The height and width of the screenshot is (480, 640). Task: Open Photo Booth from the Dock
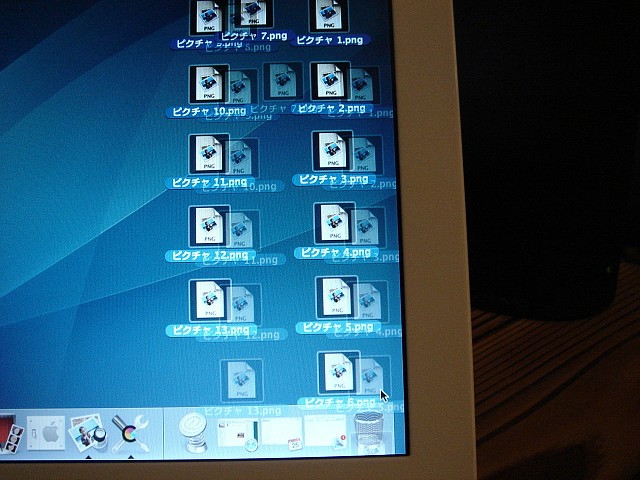10,435
